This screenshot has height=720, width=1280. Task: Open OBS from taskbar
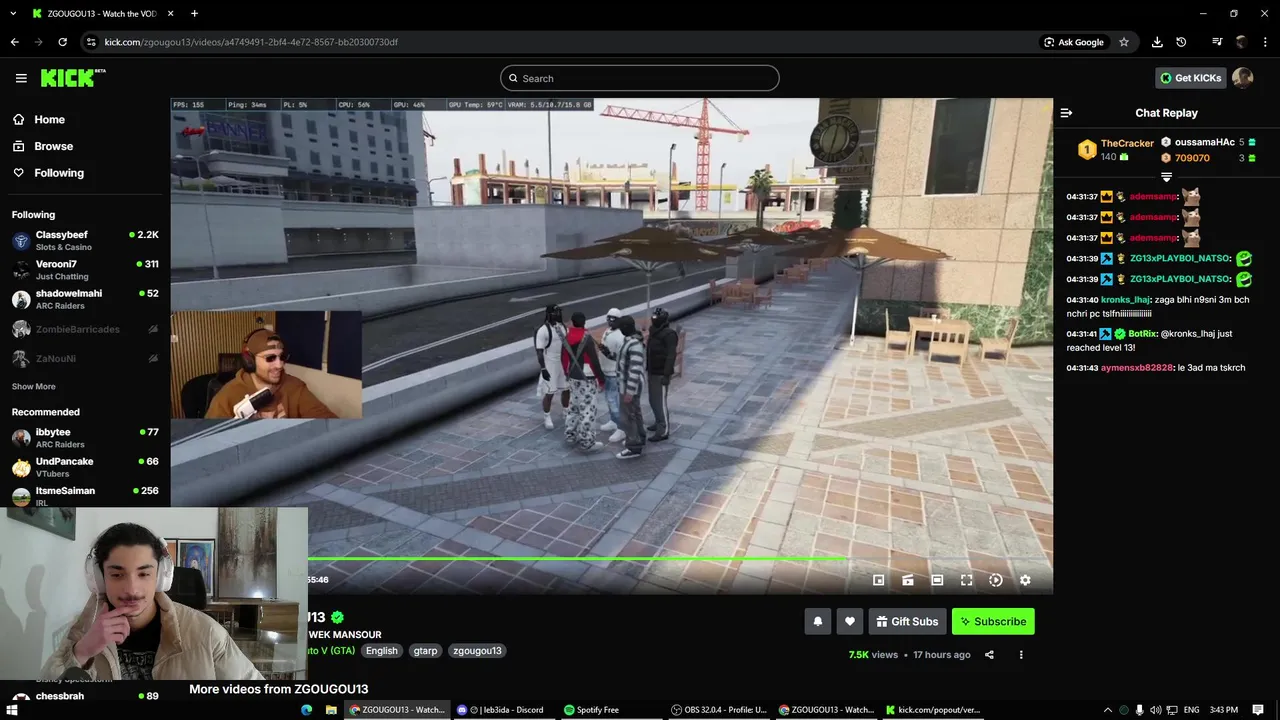719,710
